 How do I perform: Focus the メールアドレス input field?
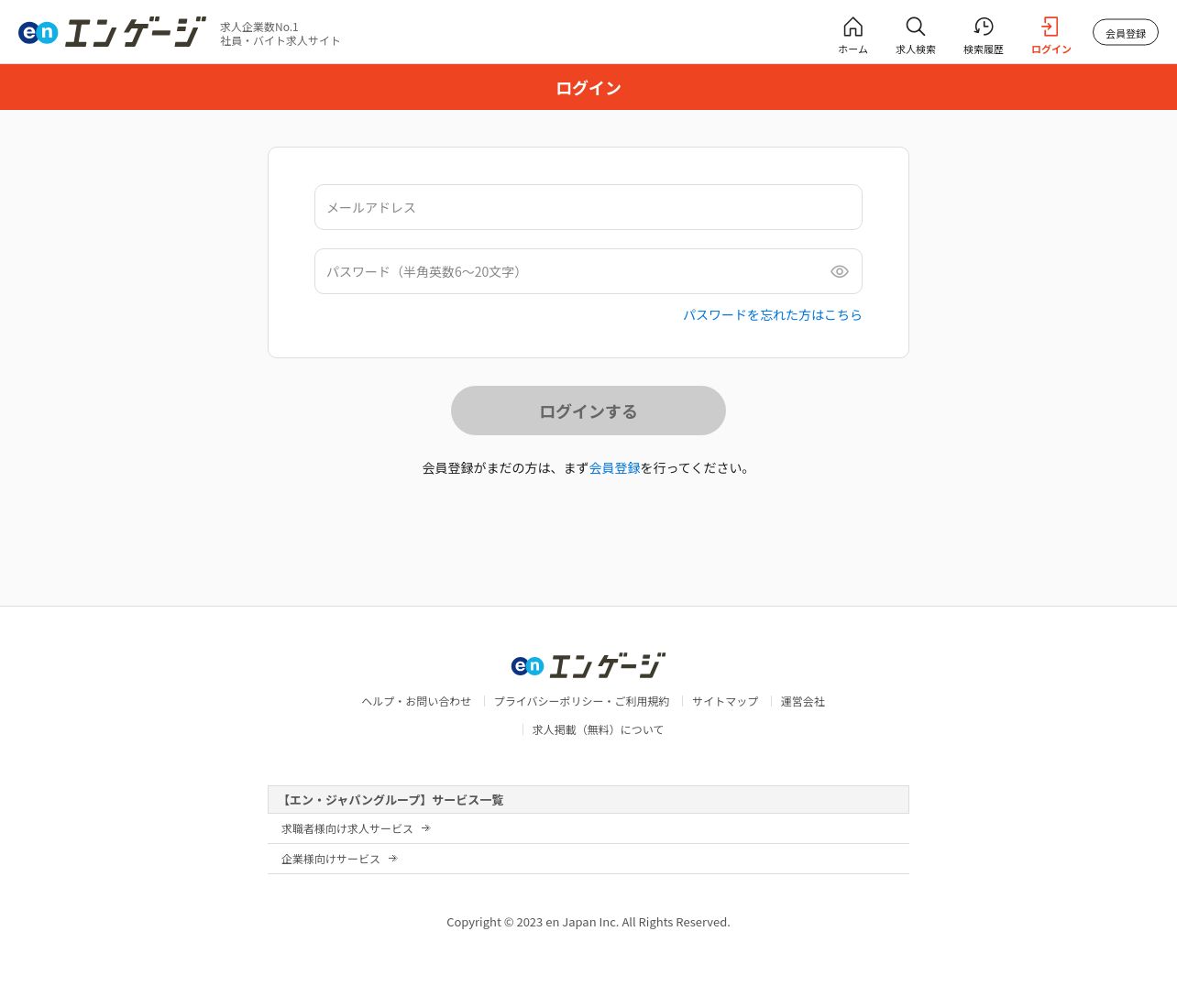click(588, 207)
